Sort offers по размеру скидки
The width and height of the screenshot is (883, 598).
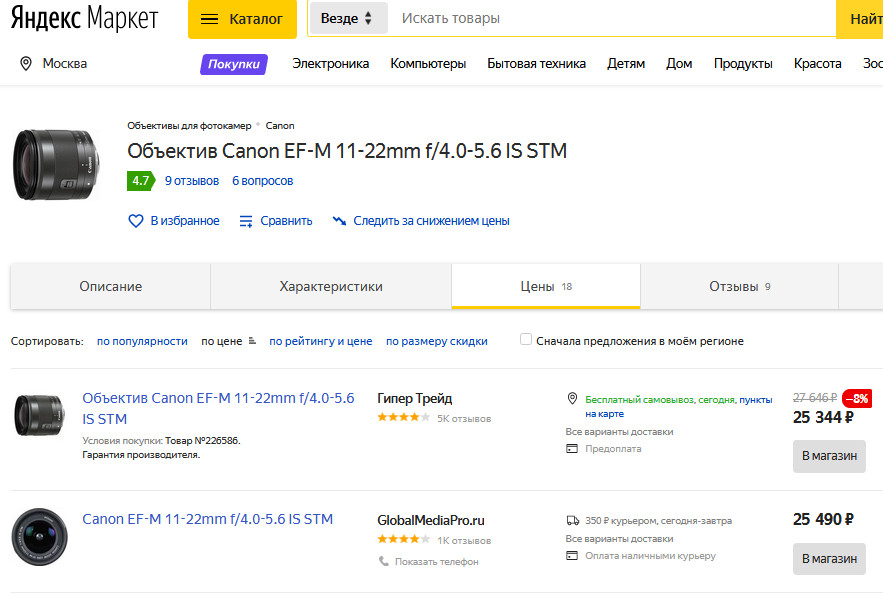436,341
